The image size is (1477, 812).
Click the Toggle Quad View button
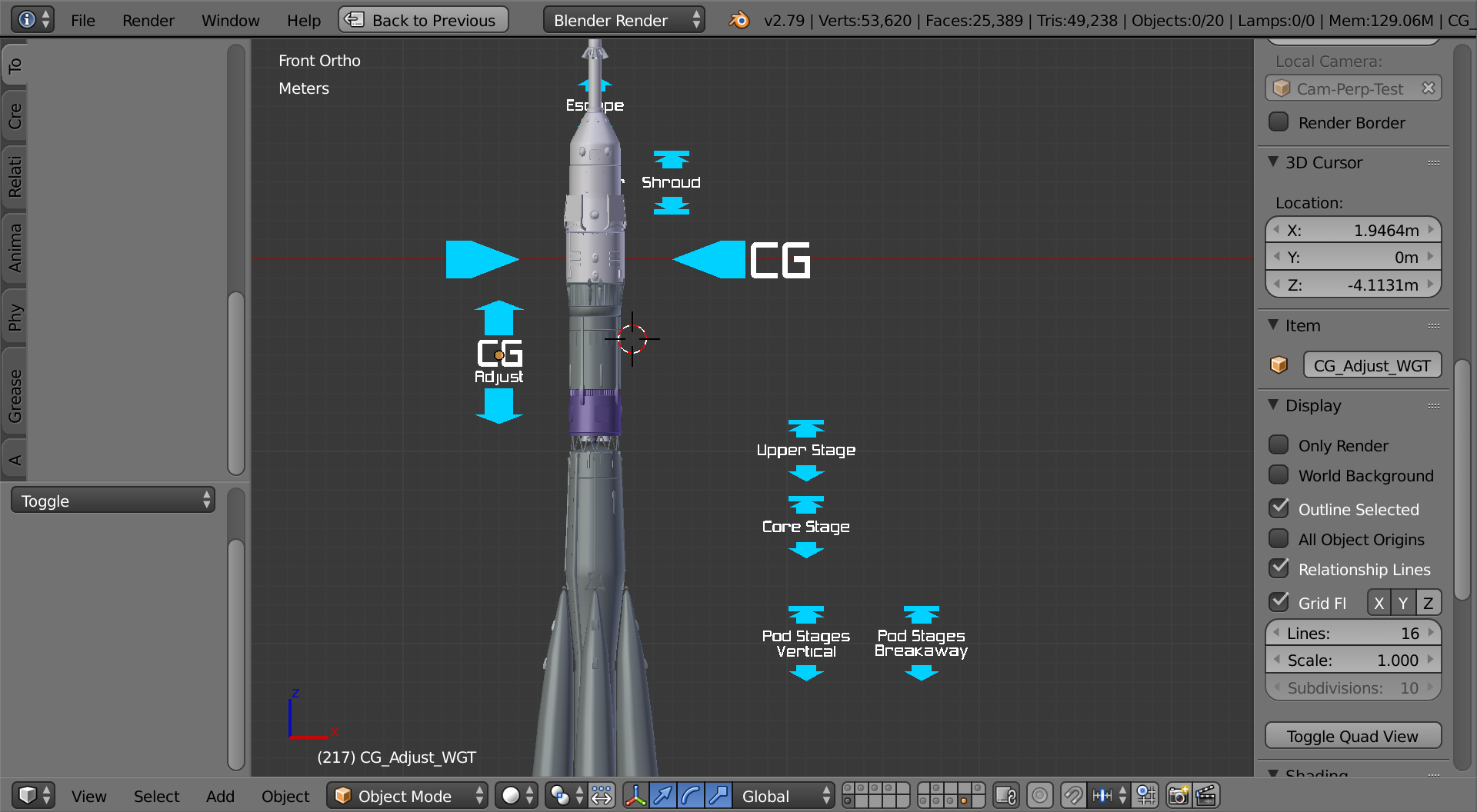pos(1352,736)
